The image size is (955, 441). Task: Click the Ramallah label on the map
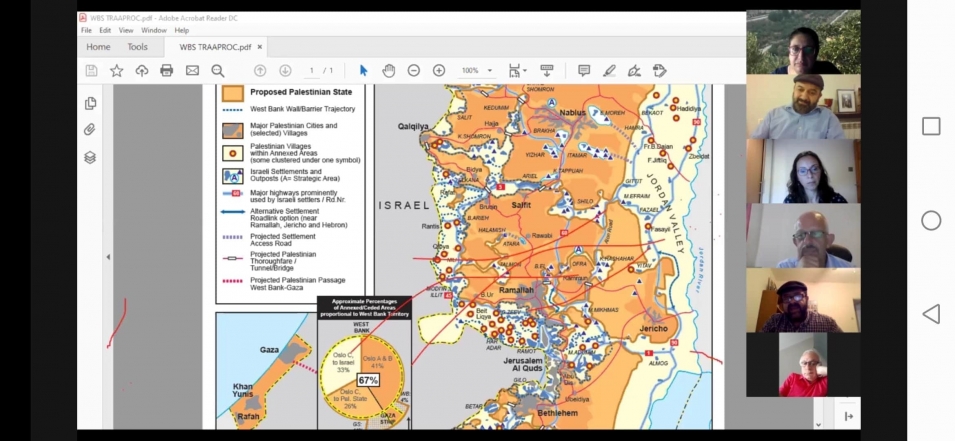click(x=516, y=291)
